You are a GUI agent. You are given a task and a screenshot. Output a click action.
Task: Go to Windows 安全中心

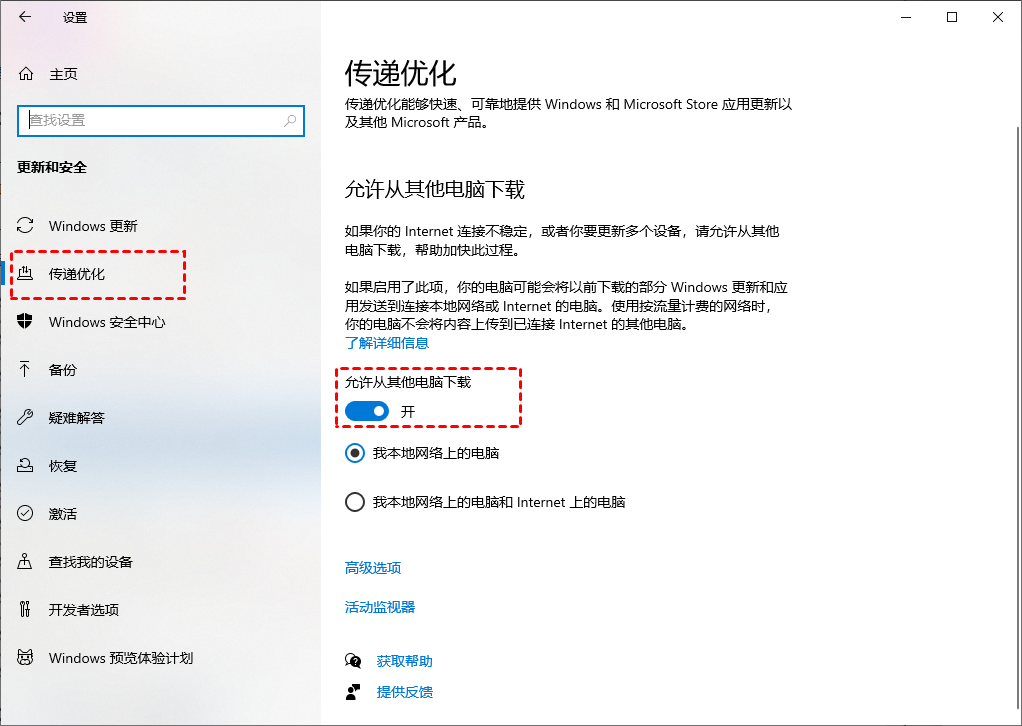coord(107,322)
